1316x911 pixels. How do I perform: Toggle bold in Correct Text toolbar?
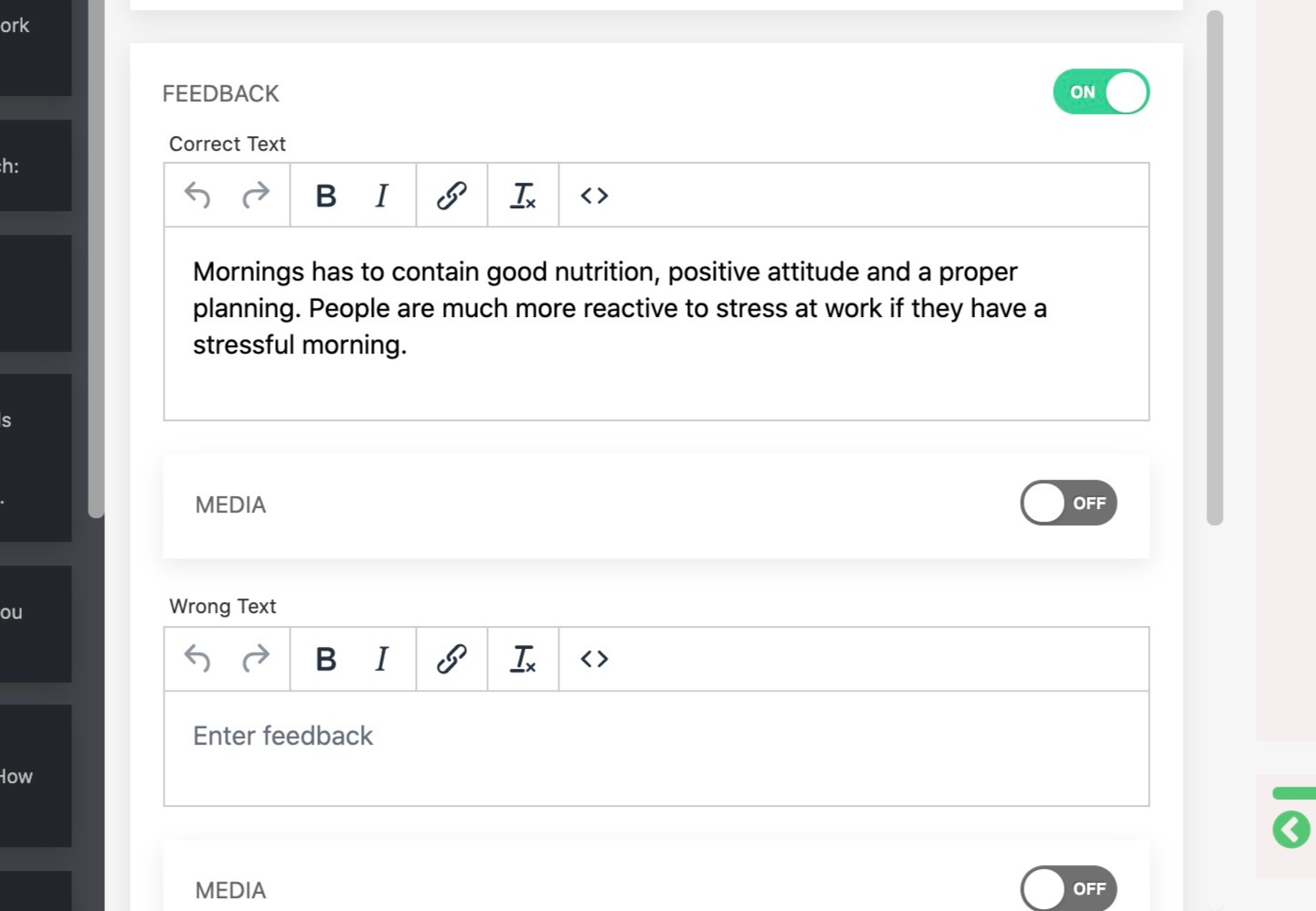(x=325, y=196)
